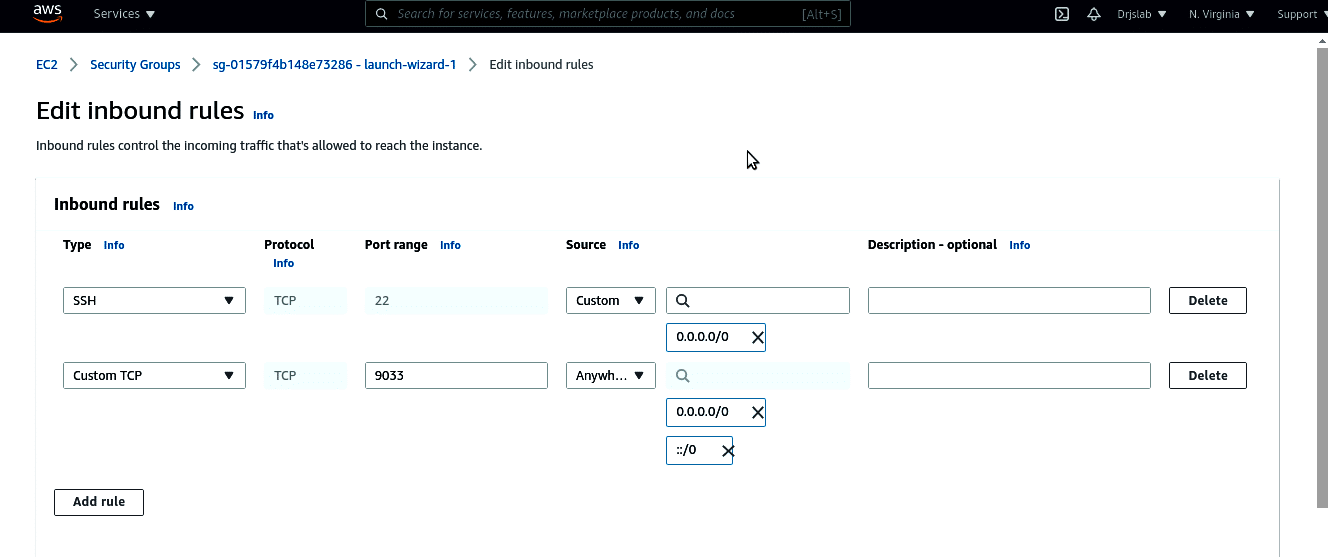The height and width of the screenshot is (557, 1328).
Task: Open the Services menu
Action: point(124,14)
